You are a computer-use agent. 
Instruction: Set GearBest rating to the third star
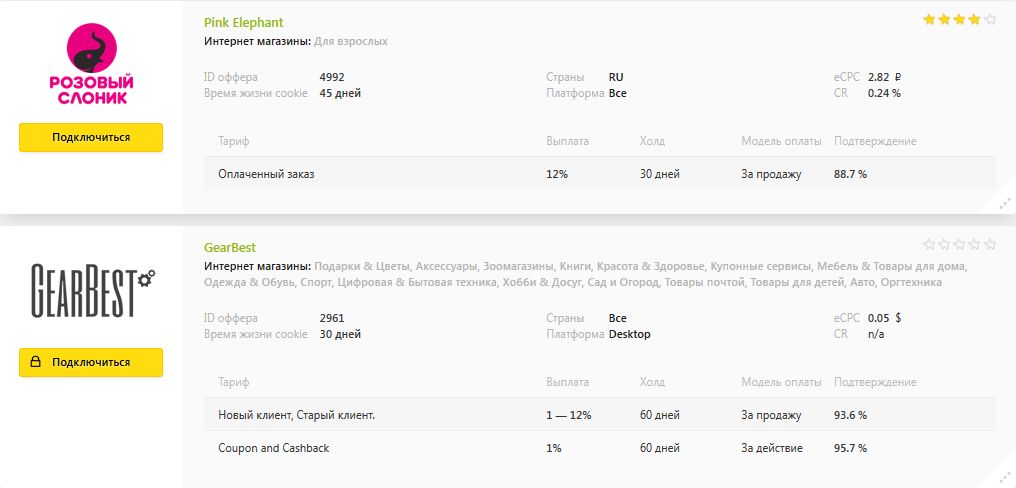click(959, 244)
